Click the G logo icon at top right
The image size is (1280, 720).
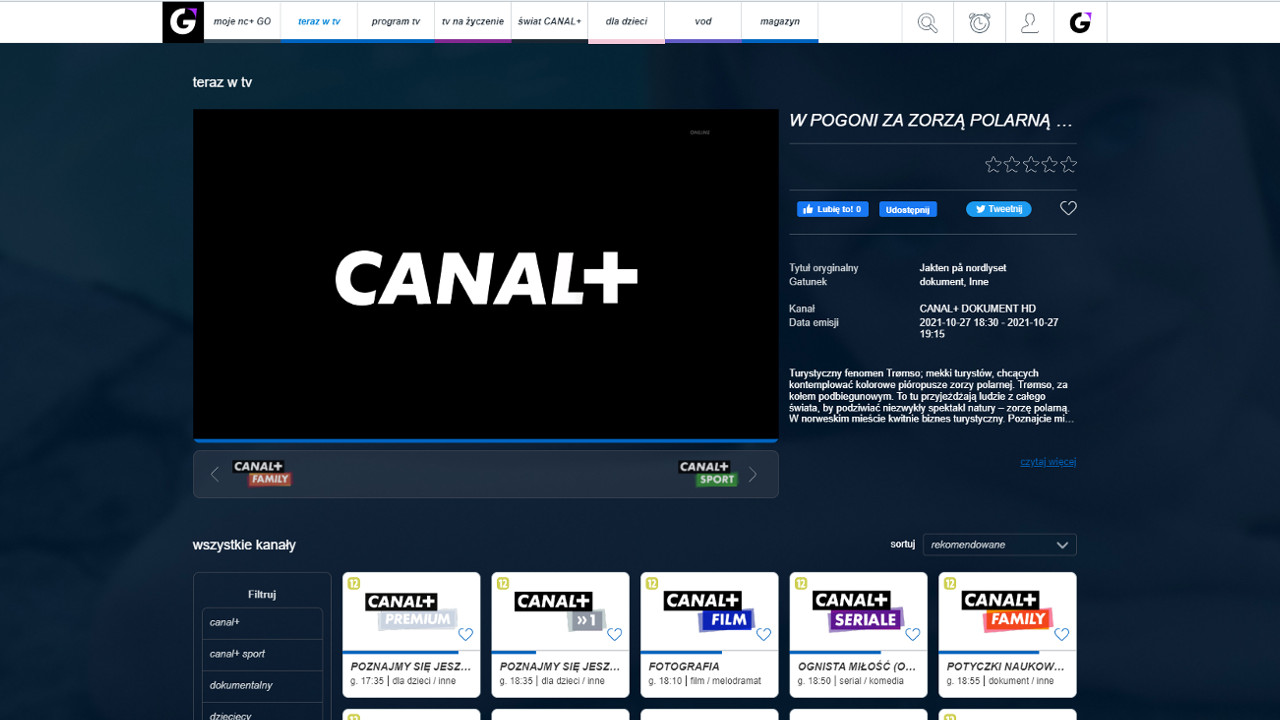(x=1080, y=22)
